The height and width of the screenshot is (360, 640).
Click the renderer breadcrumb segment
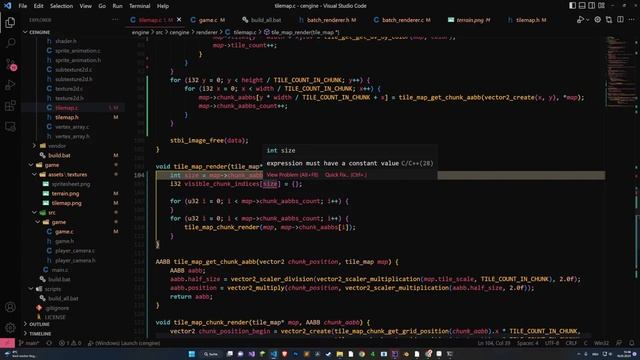[207, 32]
